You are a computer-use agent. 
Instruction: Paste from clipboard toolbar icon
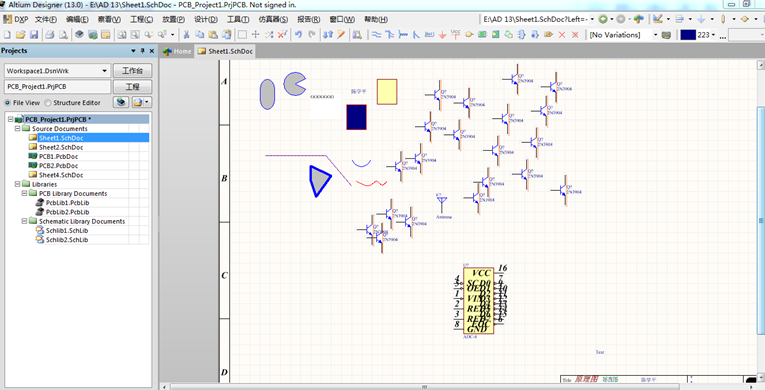213,35
